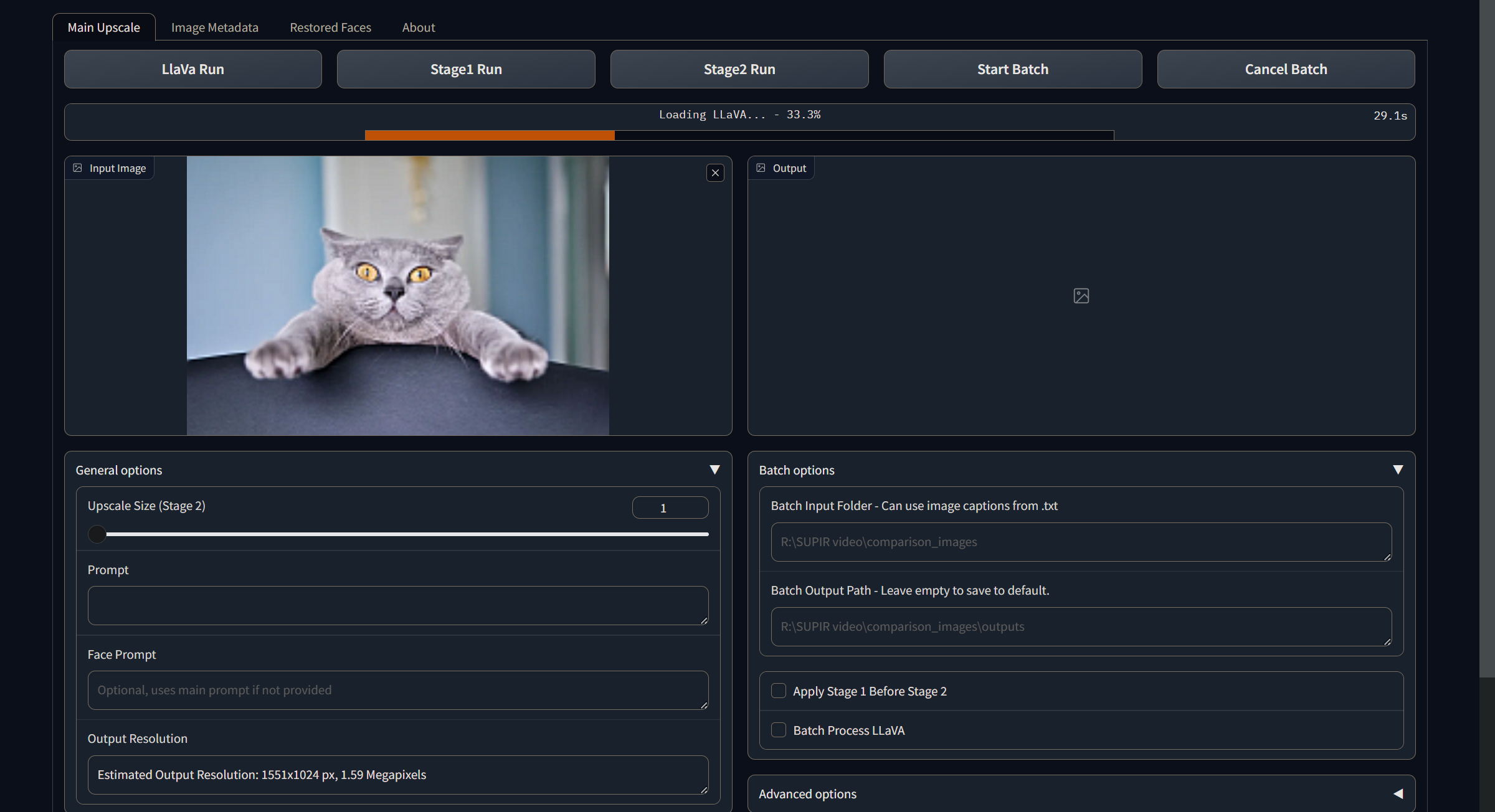Click the Input Image label icon
Screen dimensions: 1495x812
78,168
